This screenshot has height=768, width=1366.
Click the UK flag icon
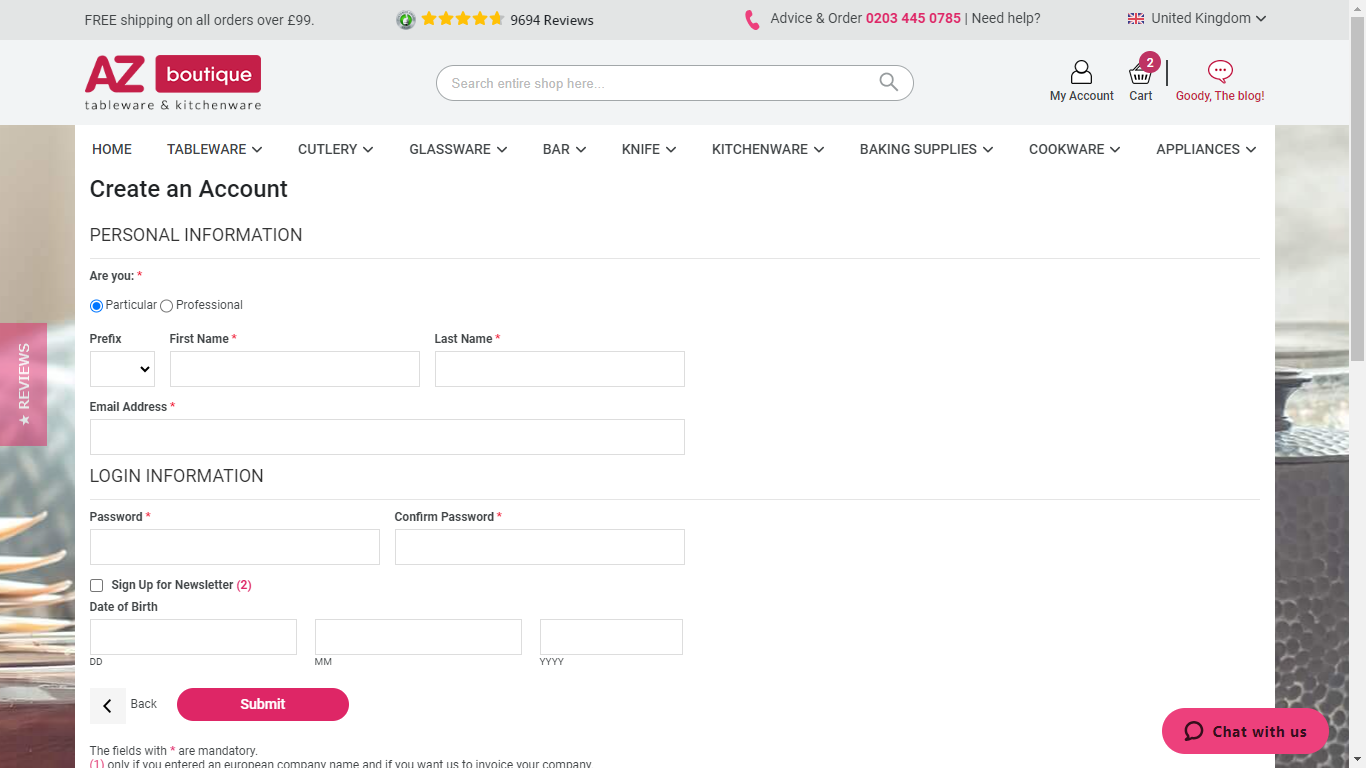pos(1136,18)
